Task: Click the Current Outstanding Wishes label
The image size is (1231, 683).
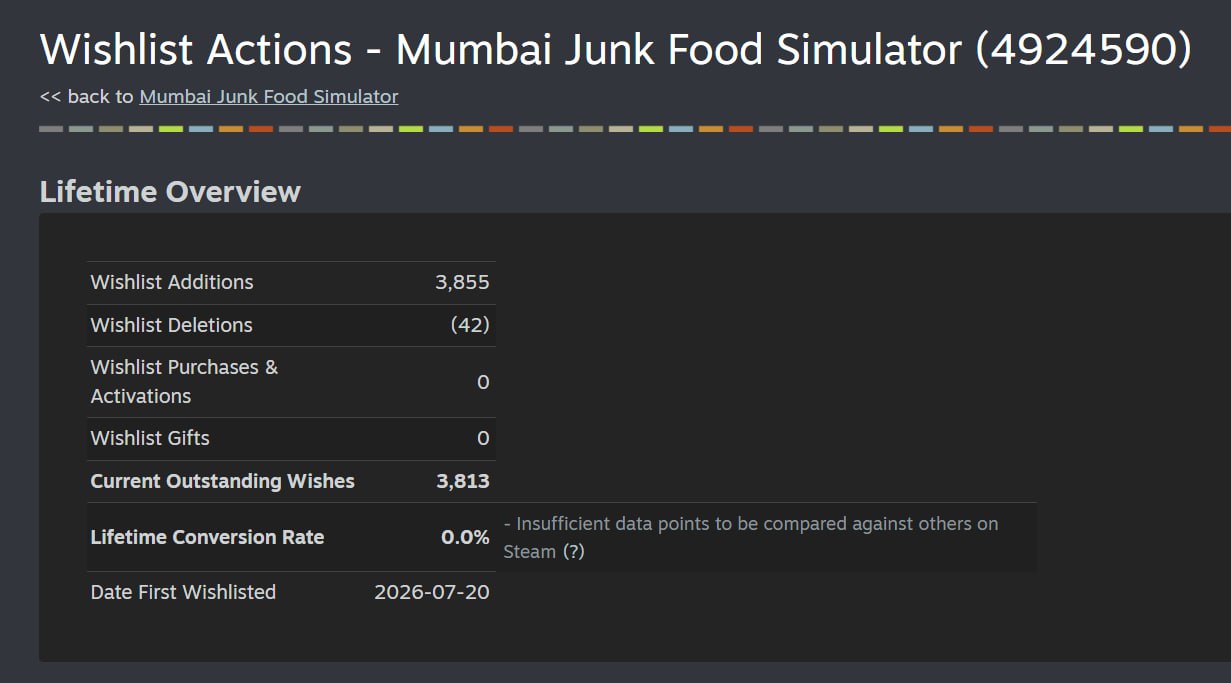Action: point(223,481)
